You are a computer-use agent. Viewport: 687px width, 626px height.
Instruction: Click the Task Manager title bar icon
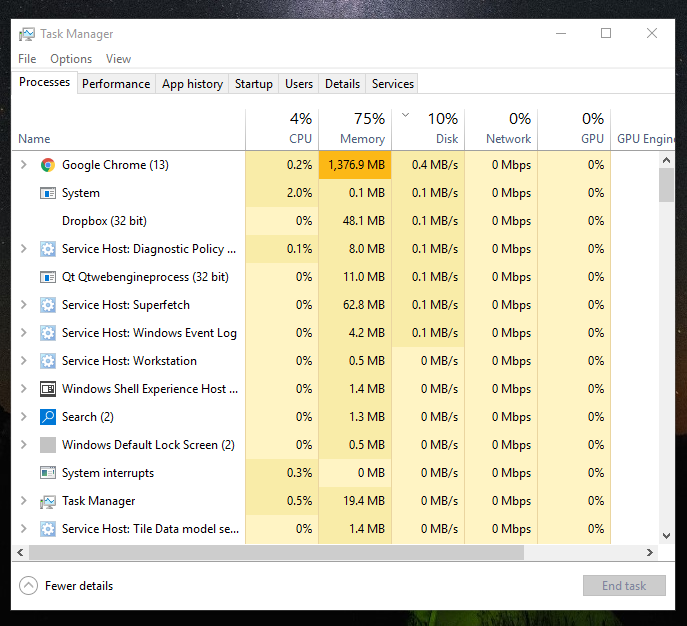pos(27,34)
